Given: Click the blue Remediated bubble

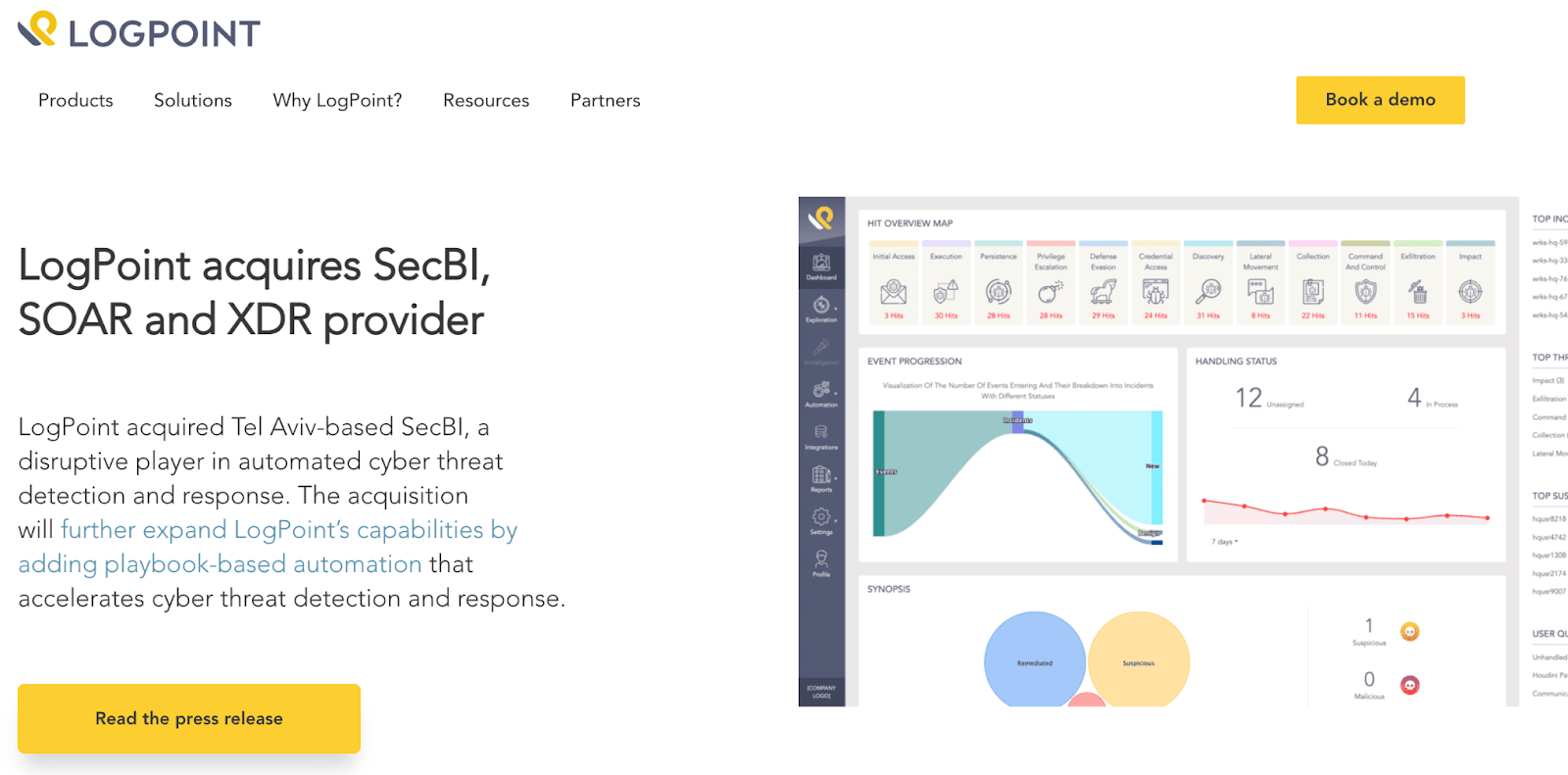Looking at the screenshot, I should pos(1035,659).
